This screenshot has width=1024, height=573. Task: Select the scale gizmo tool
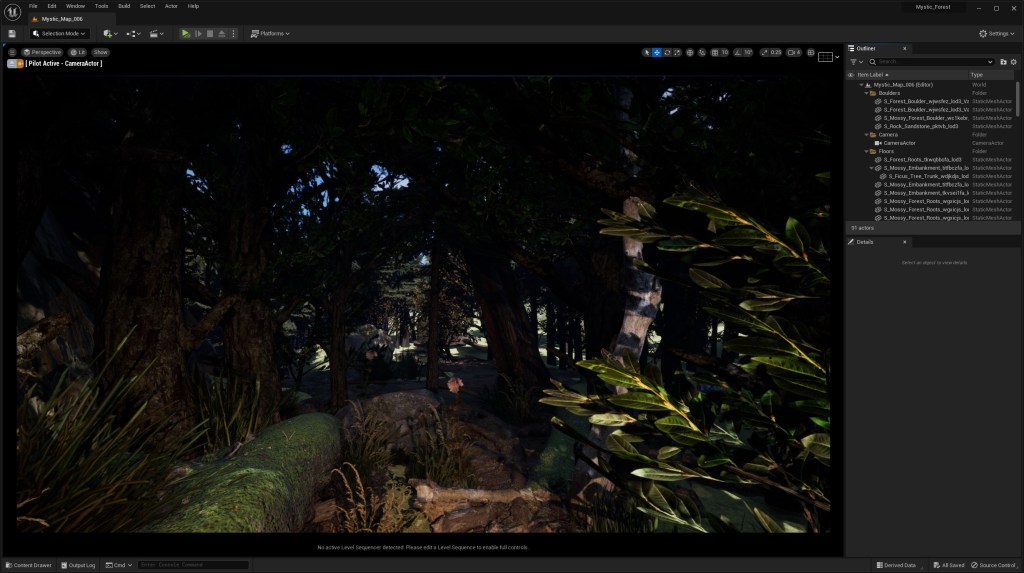pos(679,52)
